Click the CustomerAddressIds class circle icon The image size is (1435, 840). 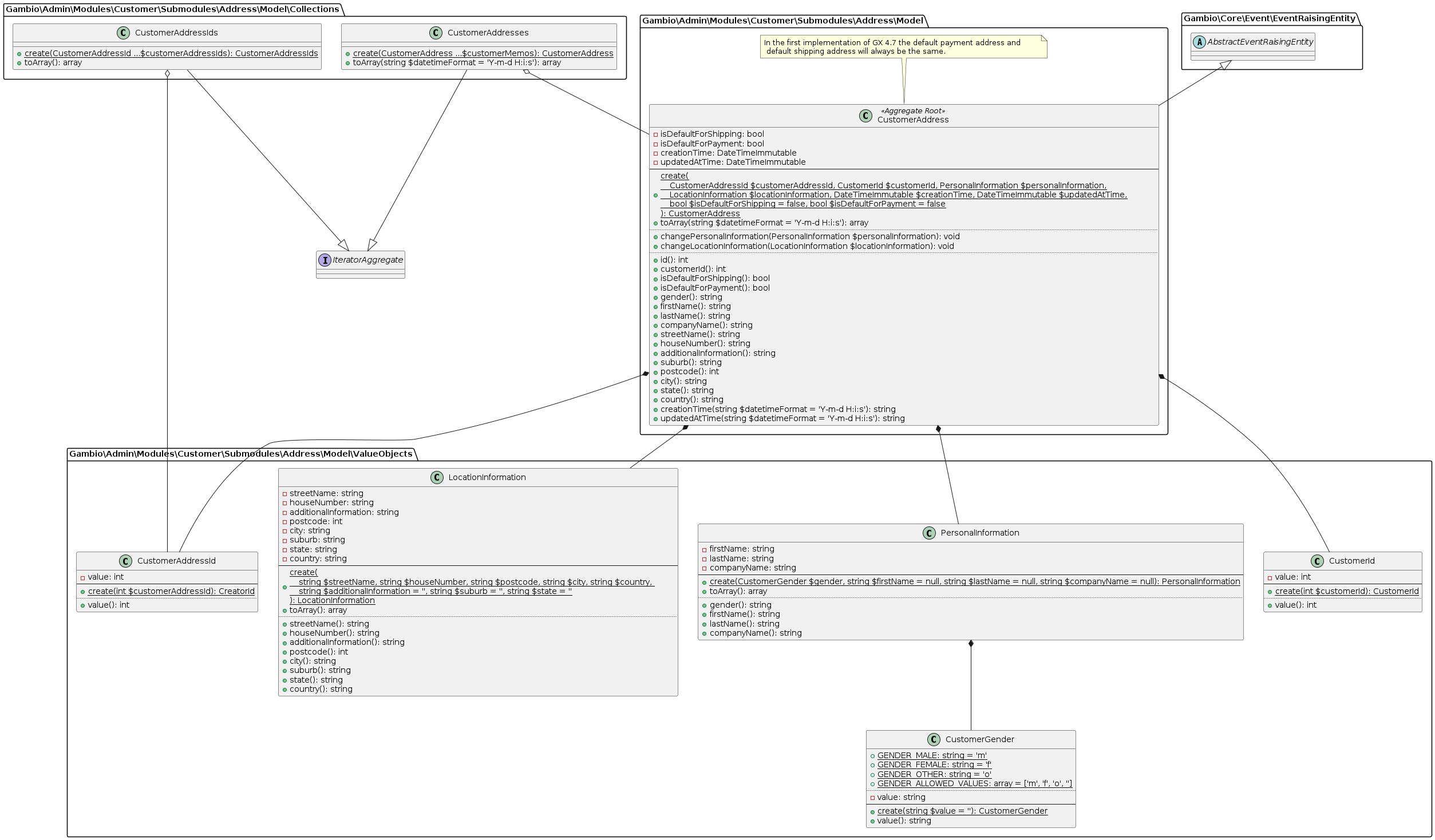click(123, 33)
